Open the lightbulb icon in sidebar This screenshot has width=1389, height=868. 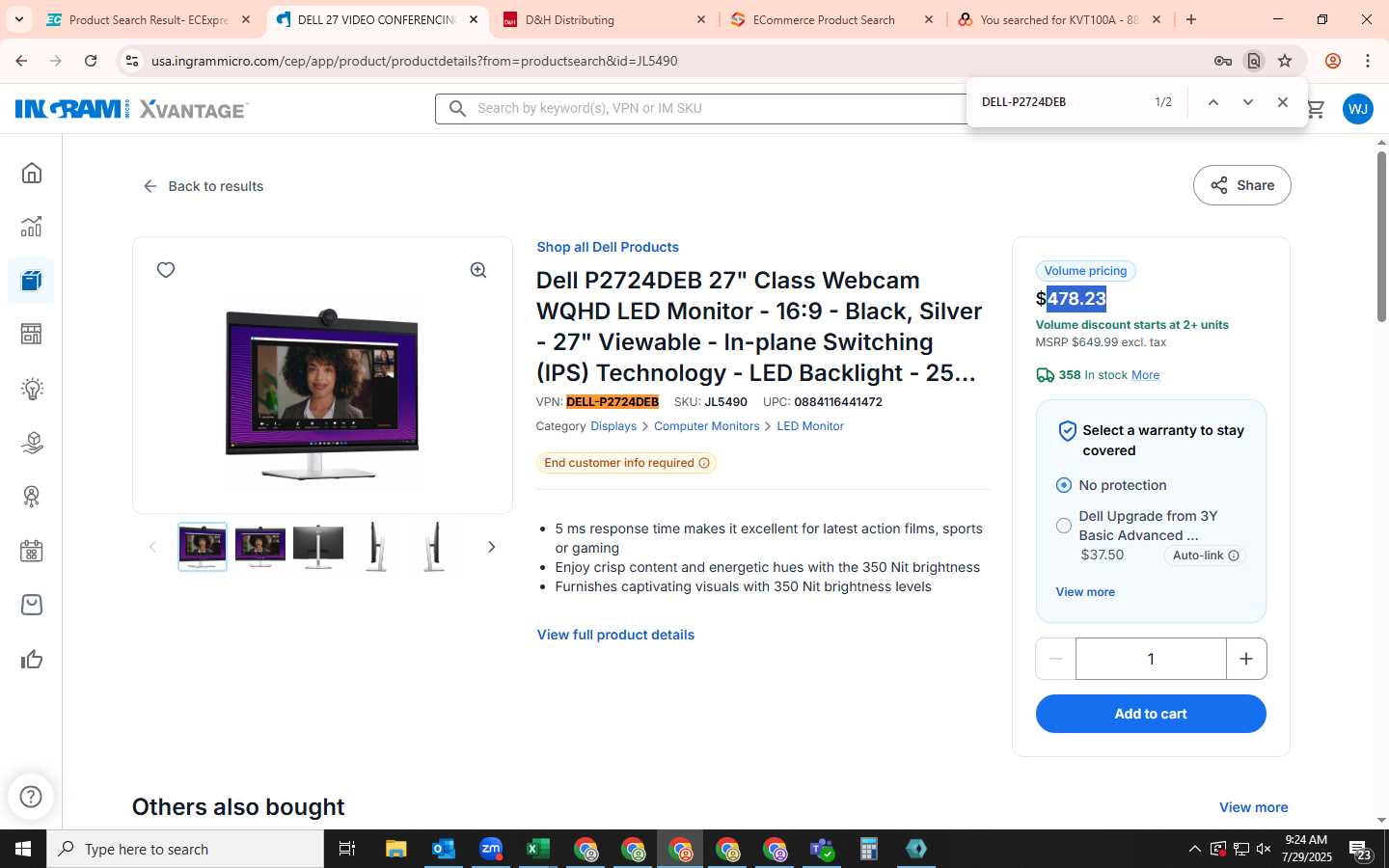(32, 389)
